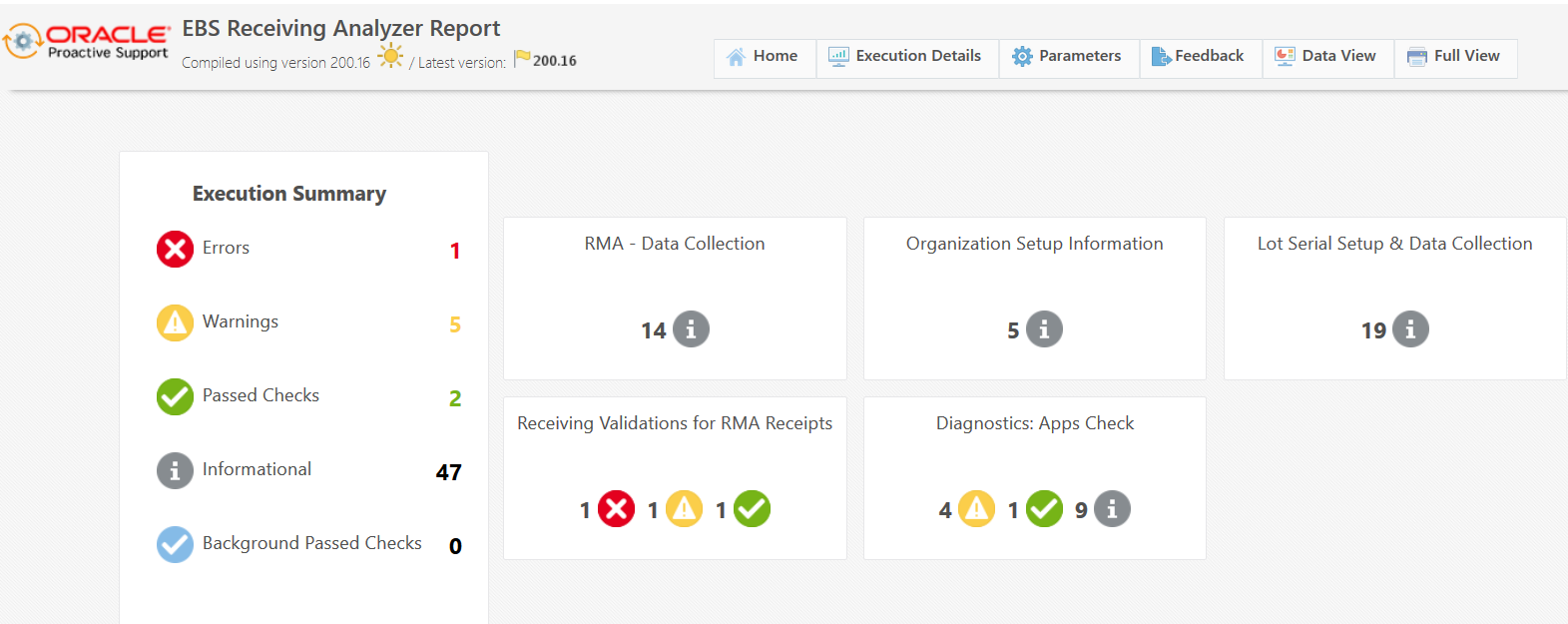Screen dimensions: 1568x624
Task: Click the blue Background Passed Checks icon
Action: [175, 544]
